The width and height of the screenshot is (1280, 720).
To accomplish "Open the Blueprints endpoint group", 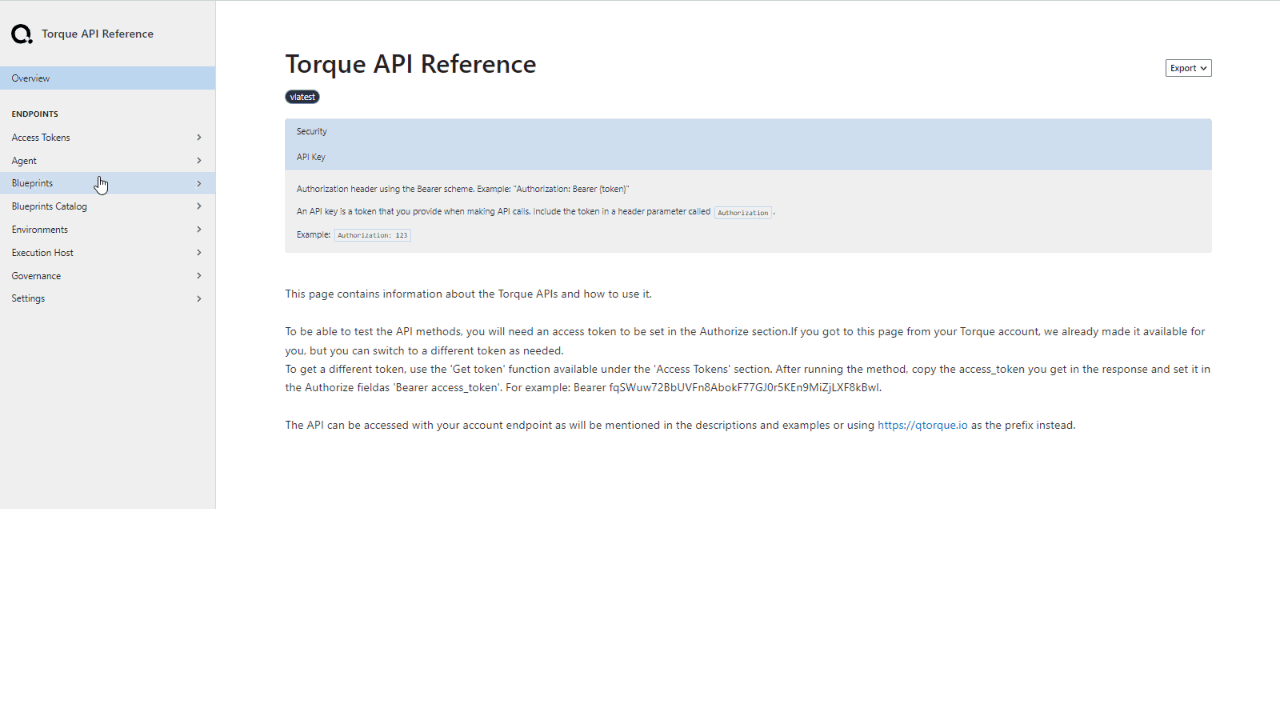I will pyautogui.click(x=107, y=183).
